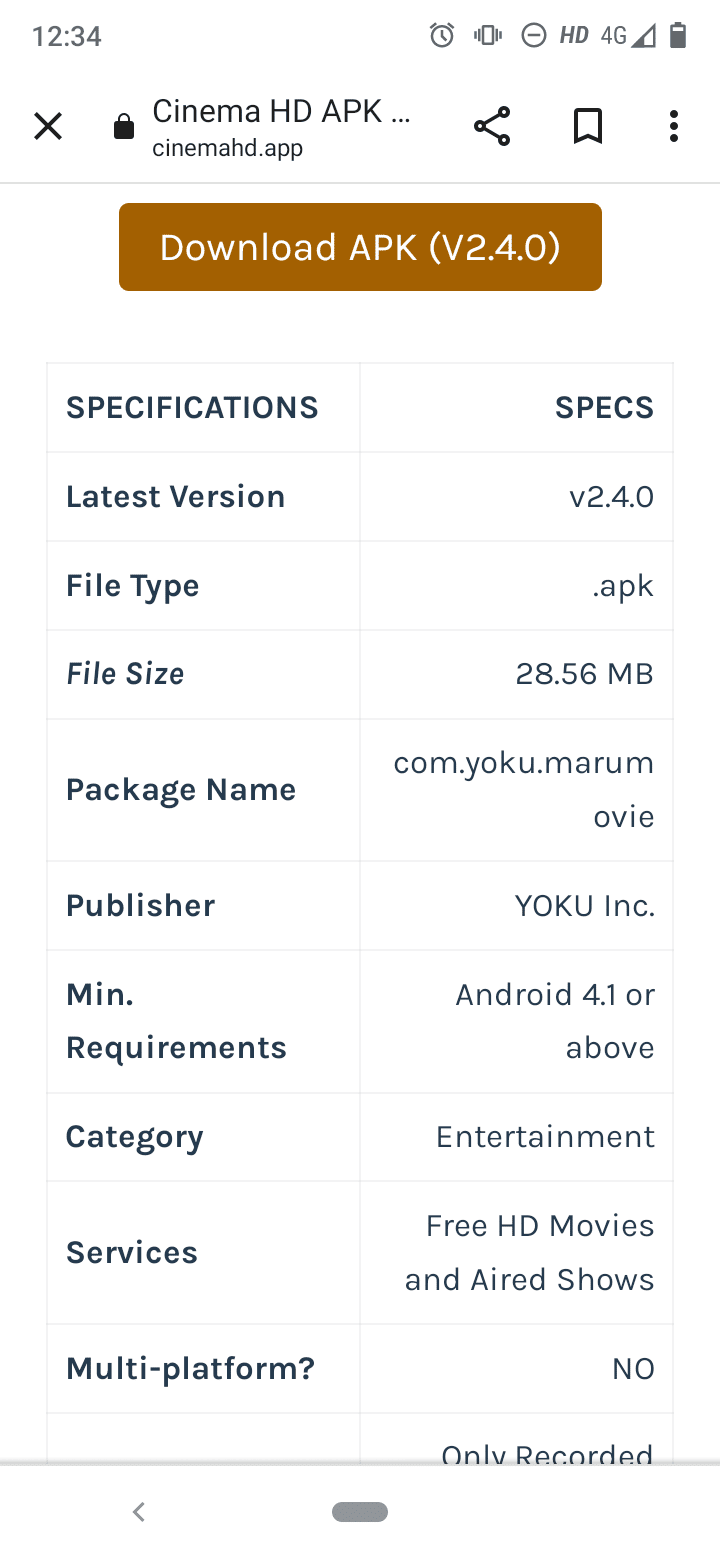Tap the 28.56 MB file size value
The image size is (720, 1560).
[x=584, y=674]
